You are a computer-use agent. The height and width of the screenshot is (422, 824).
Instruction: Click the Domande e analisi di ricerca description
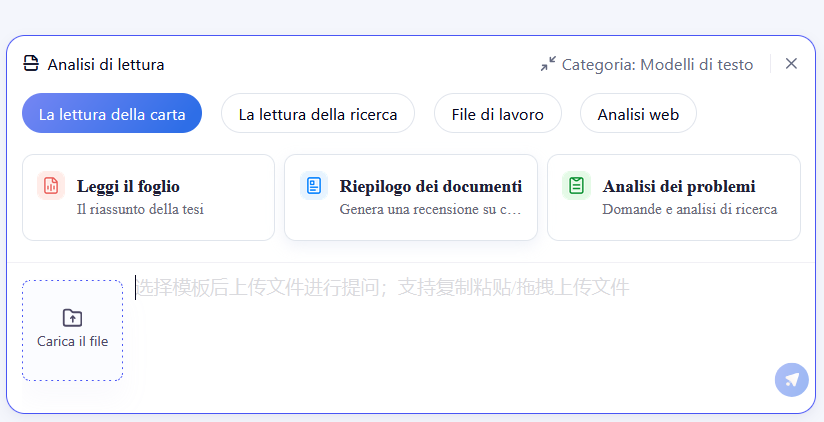pyautogui.click(x=689, y=210)
